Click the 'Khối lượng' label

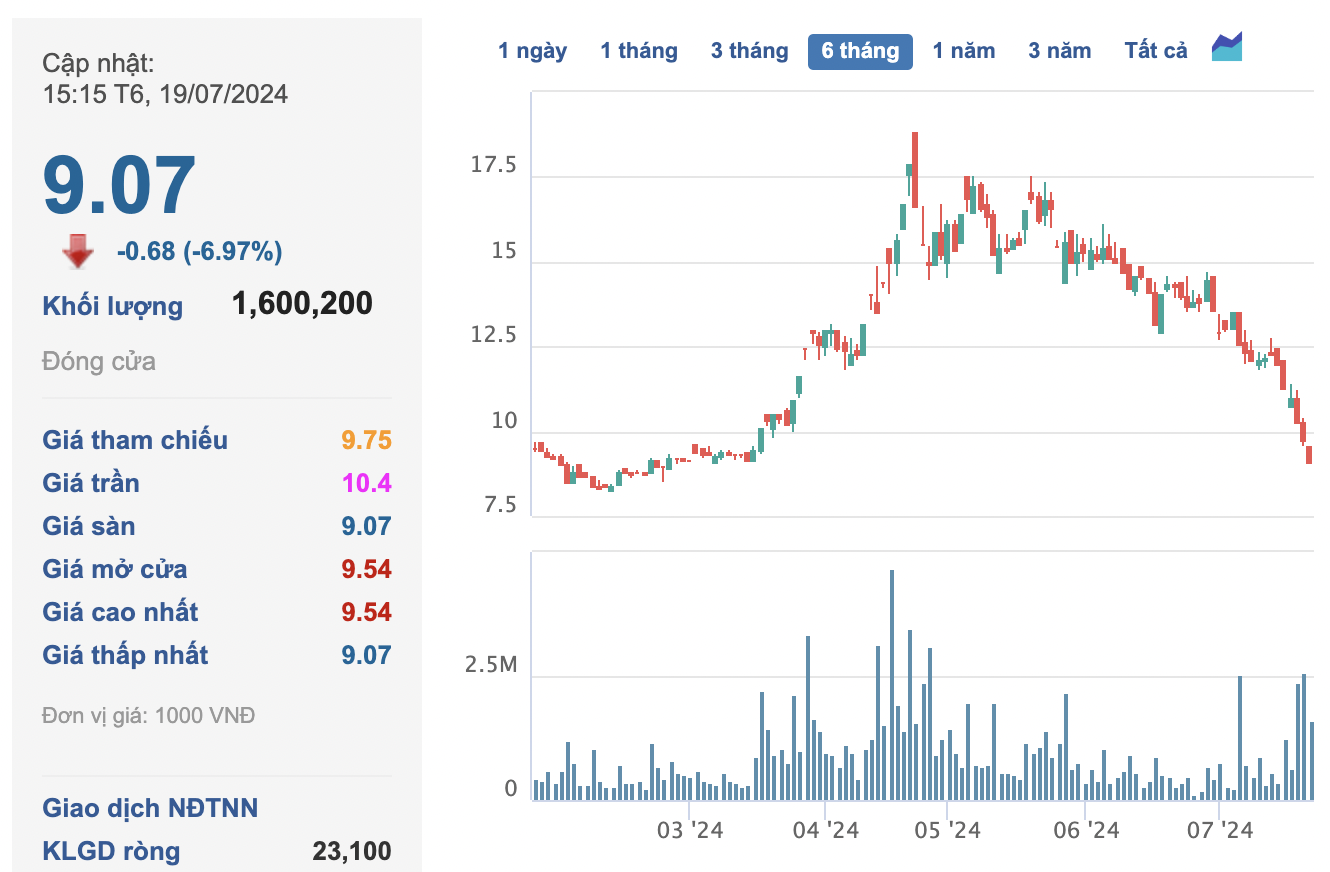click(x=113, y=306)
